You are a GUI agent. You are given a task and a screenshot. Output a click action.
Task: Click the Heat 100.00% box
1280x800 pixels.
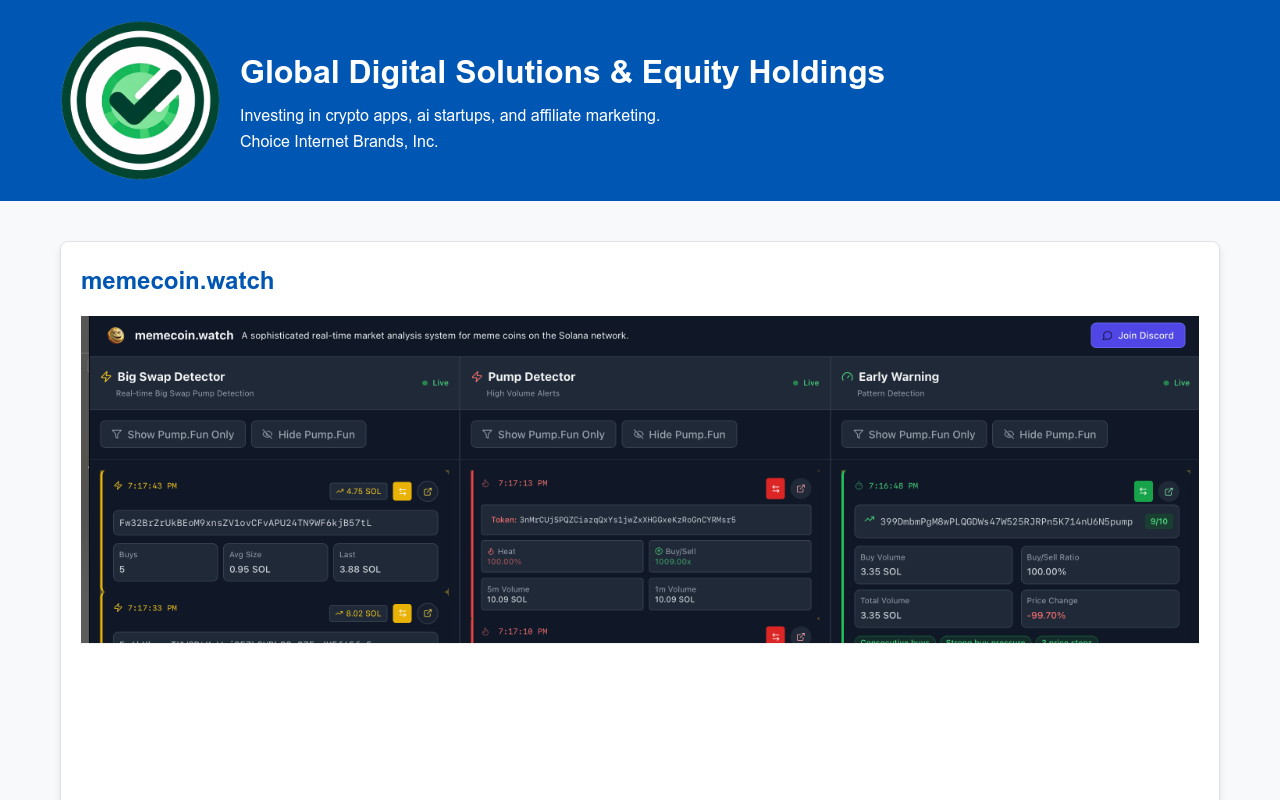562,556
